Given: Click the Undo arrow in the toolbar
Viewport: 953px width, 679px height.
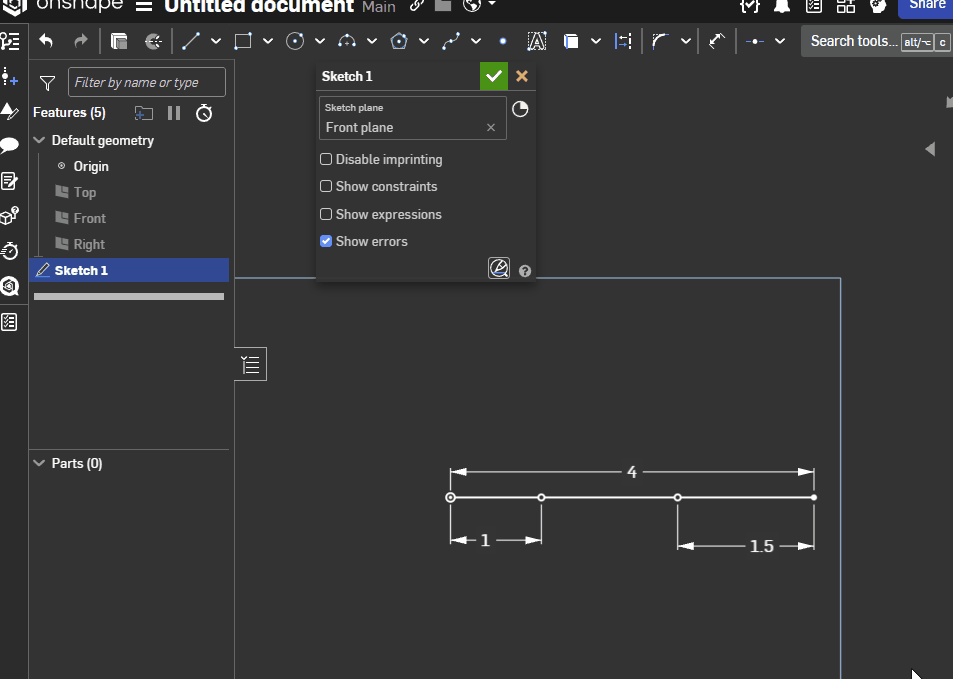Looking at the screenshot, I should tap(46, 41).
